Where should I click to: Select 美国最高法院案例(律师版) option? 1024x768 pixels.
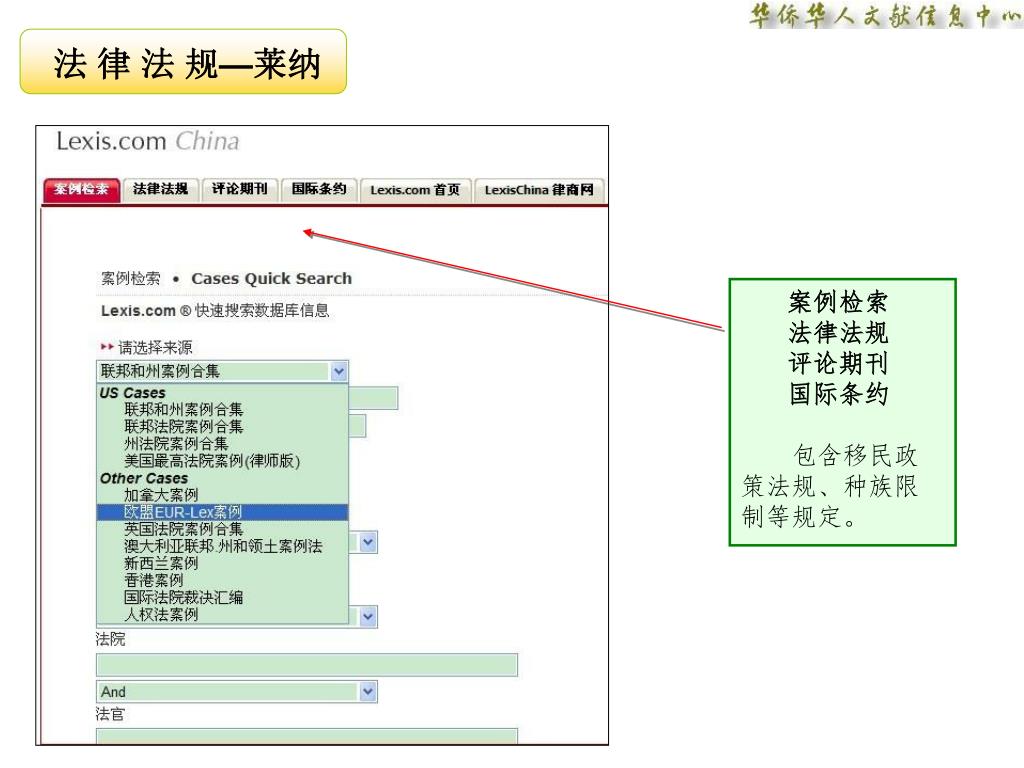[x=212, y=460]
